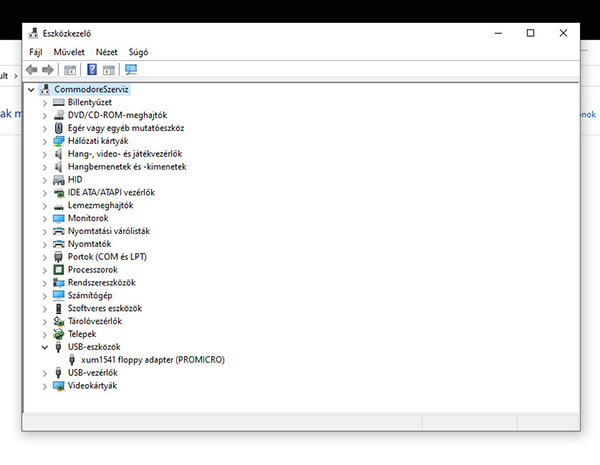
Task: Select the Telepek battery icon
Action: [x=59, y=334]
